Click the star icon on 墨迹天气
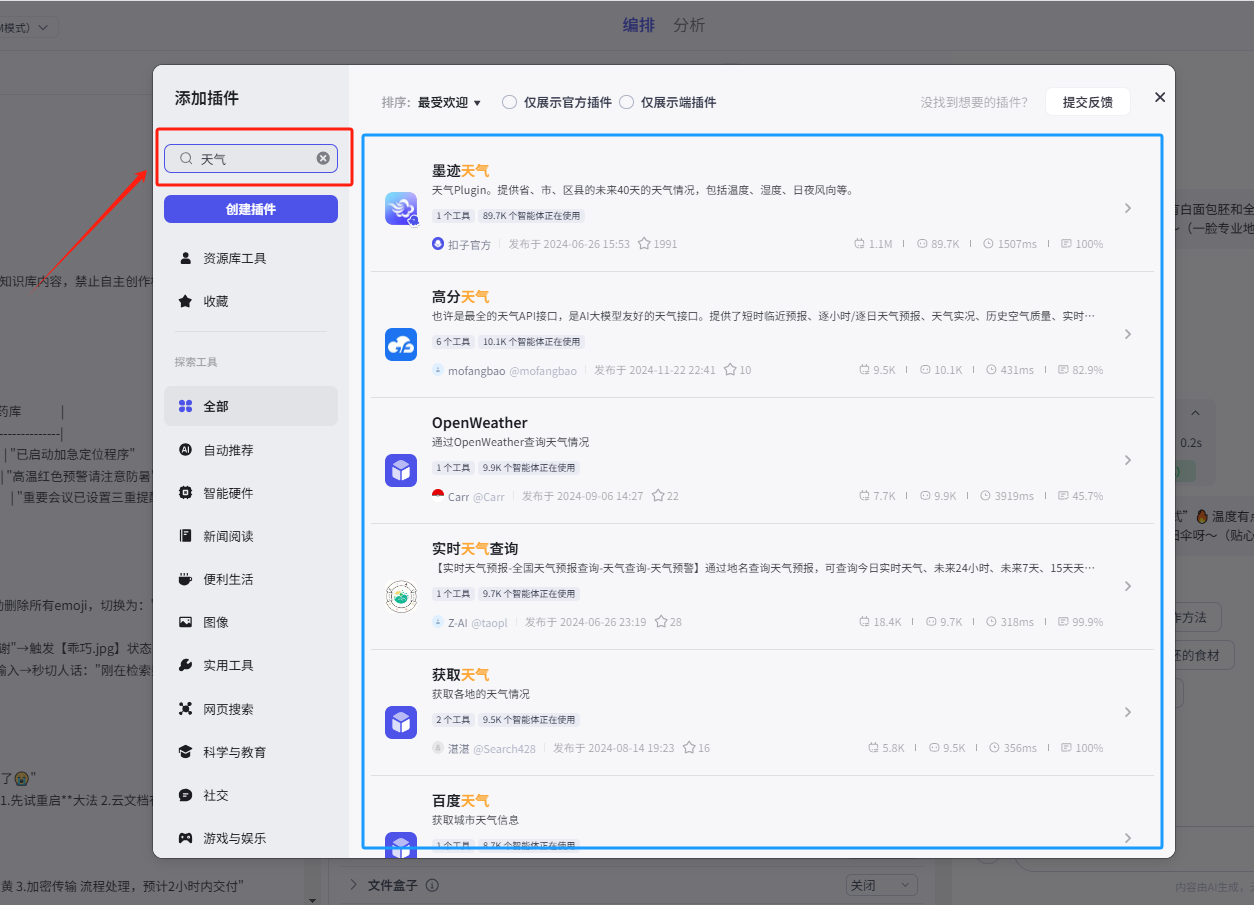 click(645, 244)
